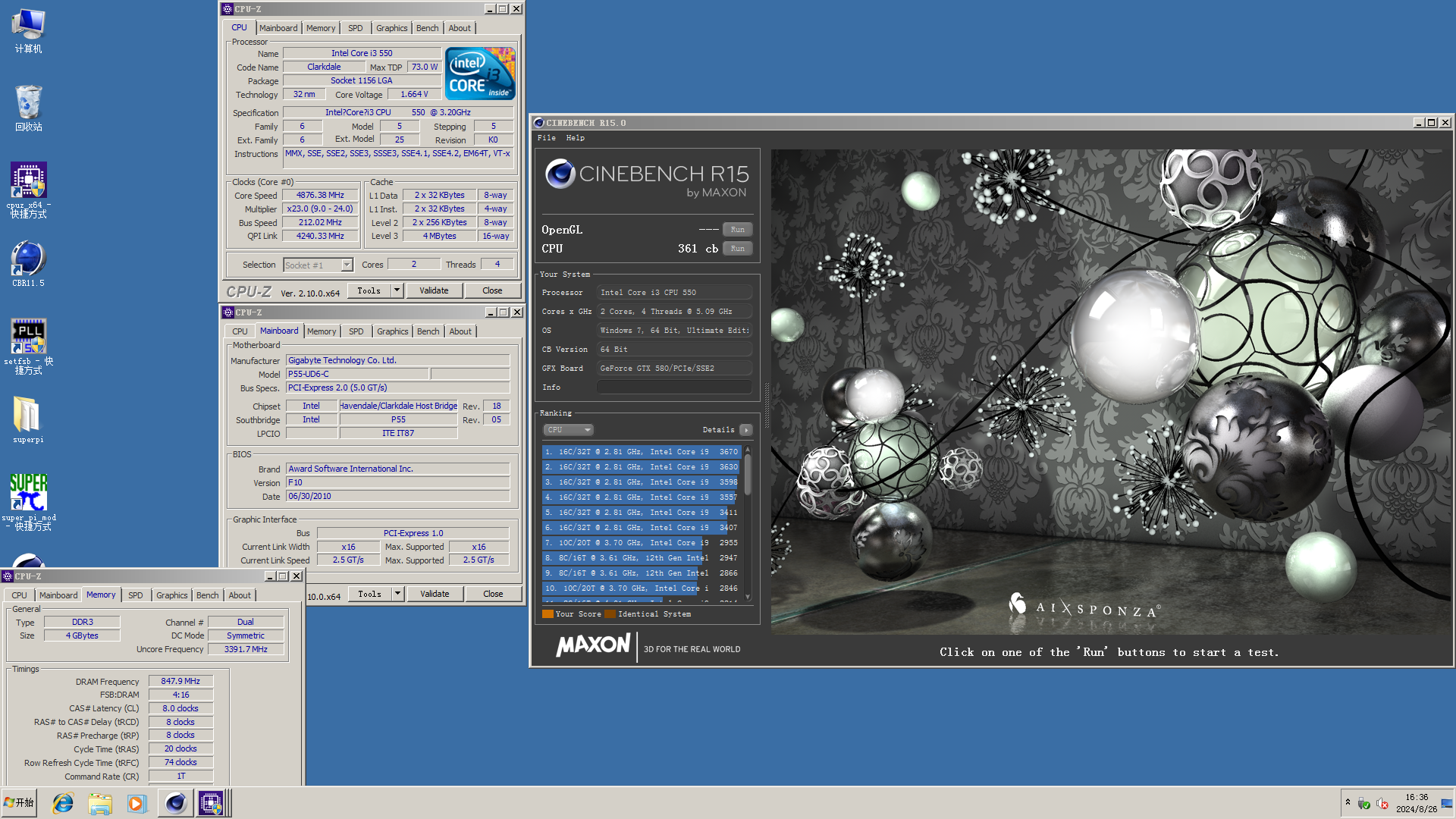Select ranking entry 1 with score 3670
The height and width of the screenshot is (819, 1456).
[641, 452]
